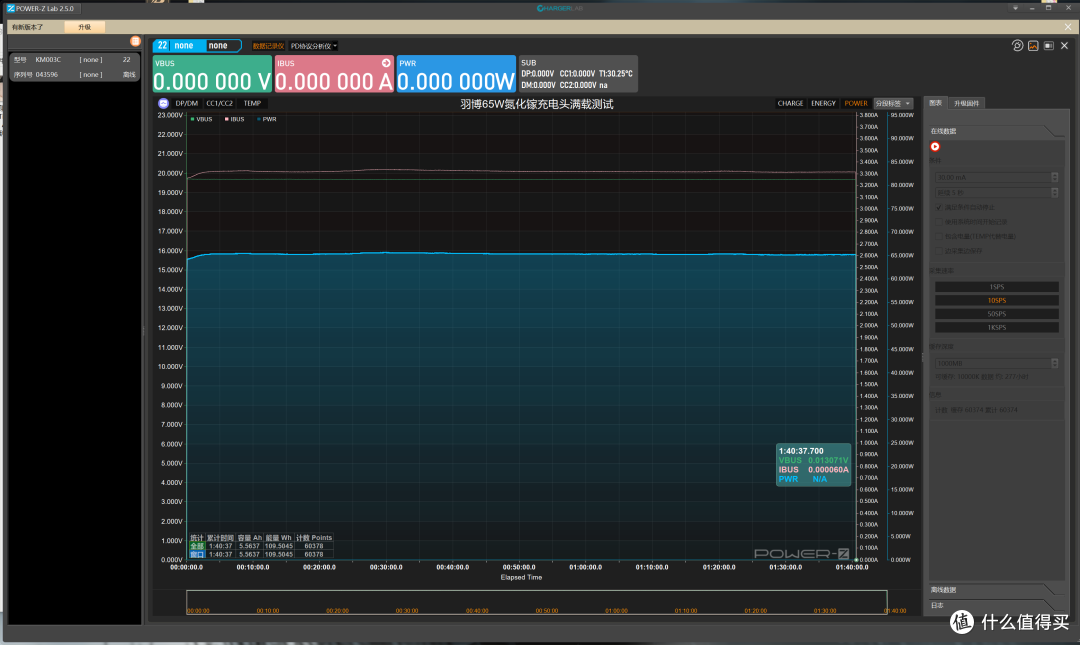Click the pink IBUS current readout
The height and width of the screenshot is (645, 1080).
[334, 74]
